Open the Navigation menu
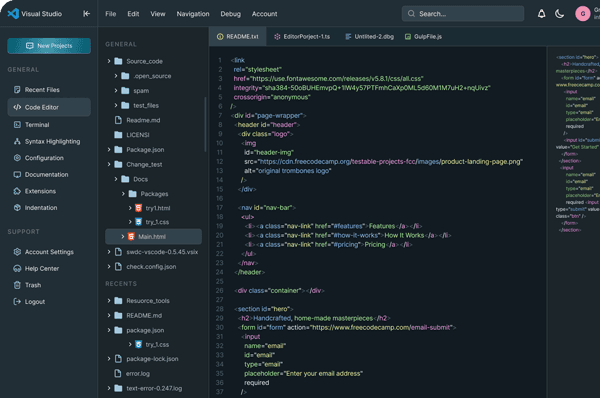Screen dimensions: 600x398 [193, 14]
